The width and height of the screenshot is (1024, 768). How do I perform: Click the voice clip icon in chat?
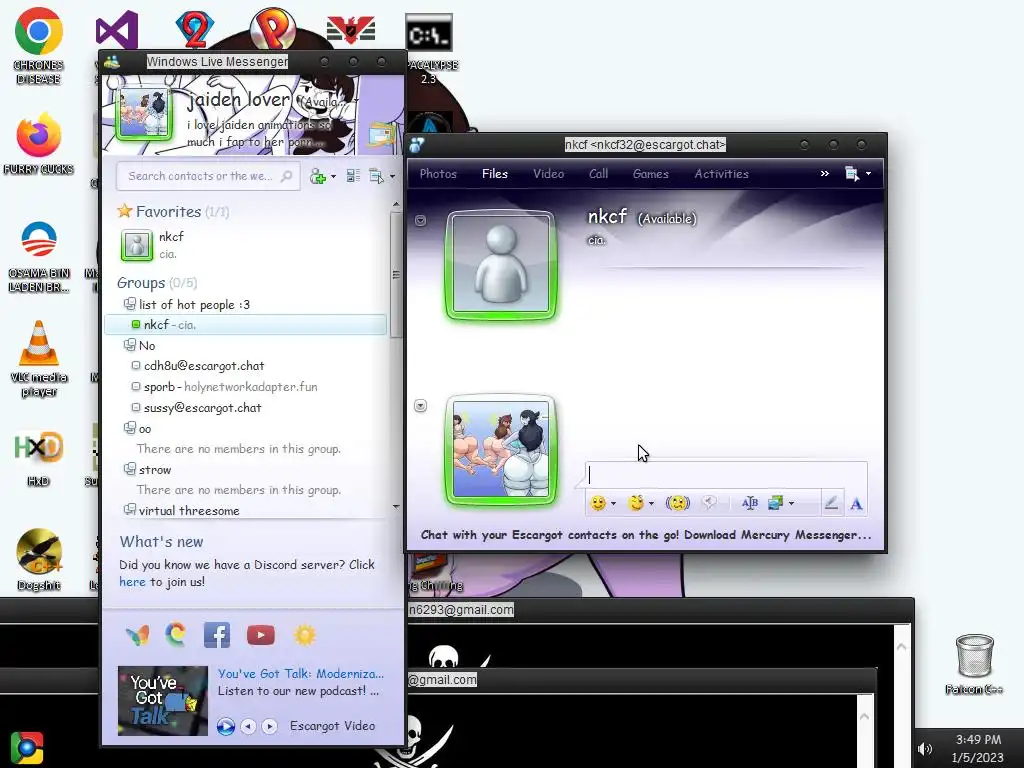[x=709, y=502]
